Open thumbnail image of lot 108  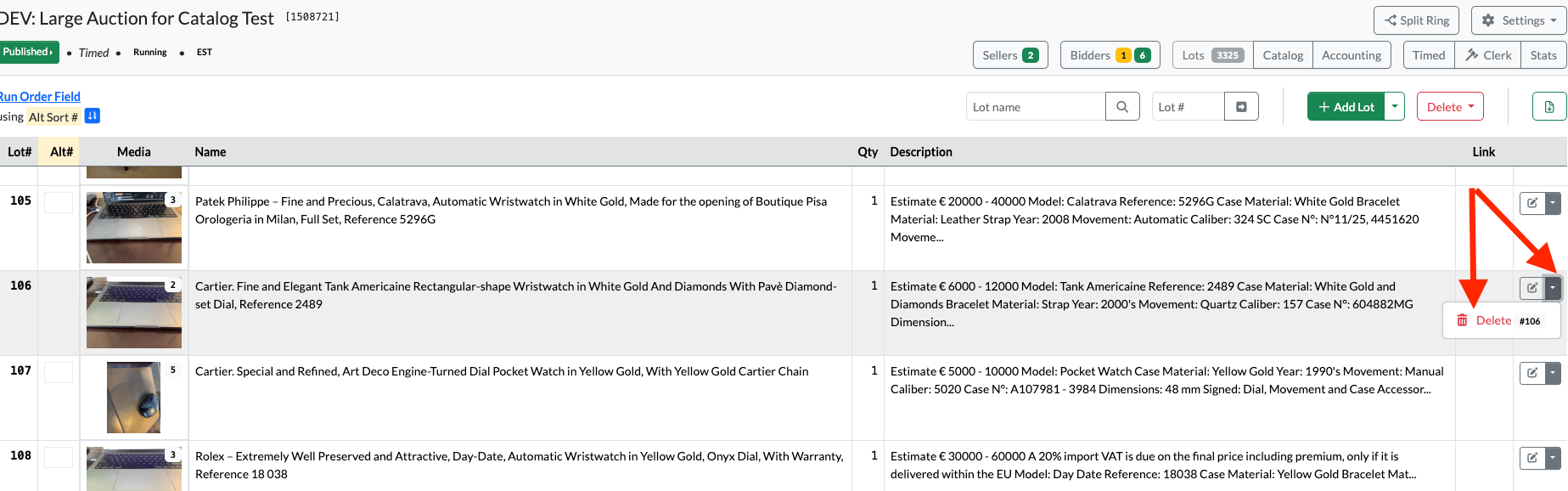[x=134, y=469]
